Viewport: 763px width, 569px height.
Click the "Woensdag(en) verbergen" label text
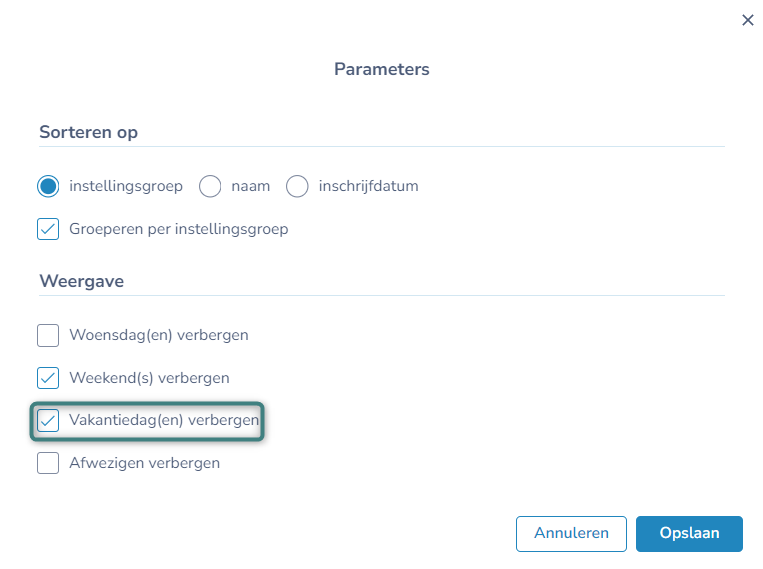[158, 335]
